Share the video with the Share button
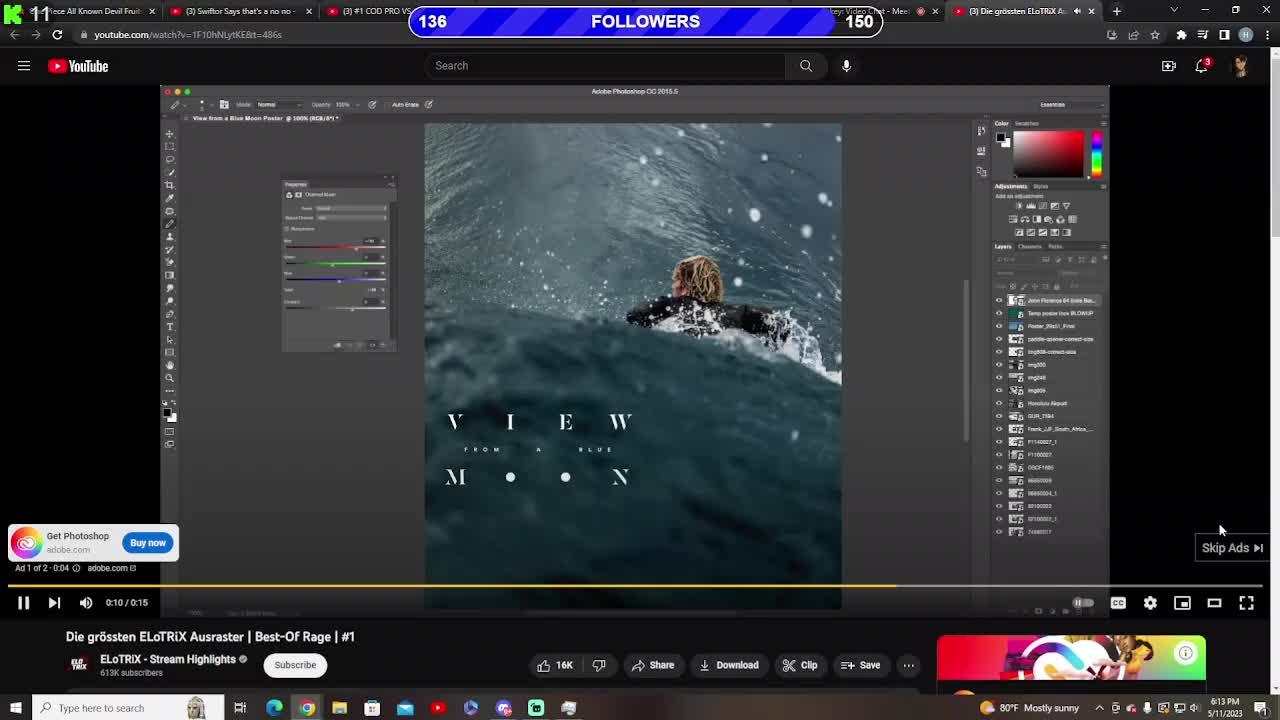 [x=653, y=665]
